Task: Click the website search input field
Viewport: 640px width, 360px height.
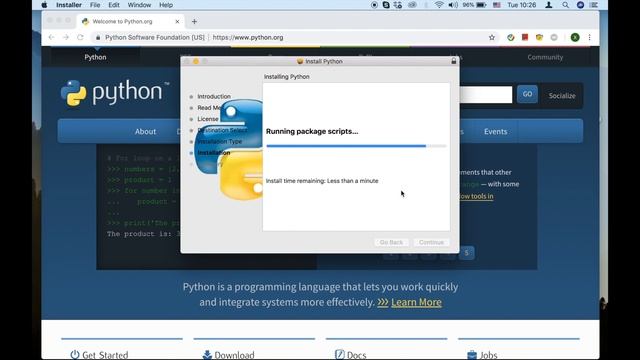Action: coord(486,94)
